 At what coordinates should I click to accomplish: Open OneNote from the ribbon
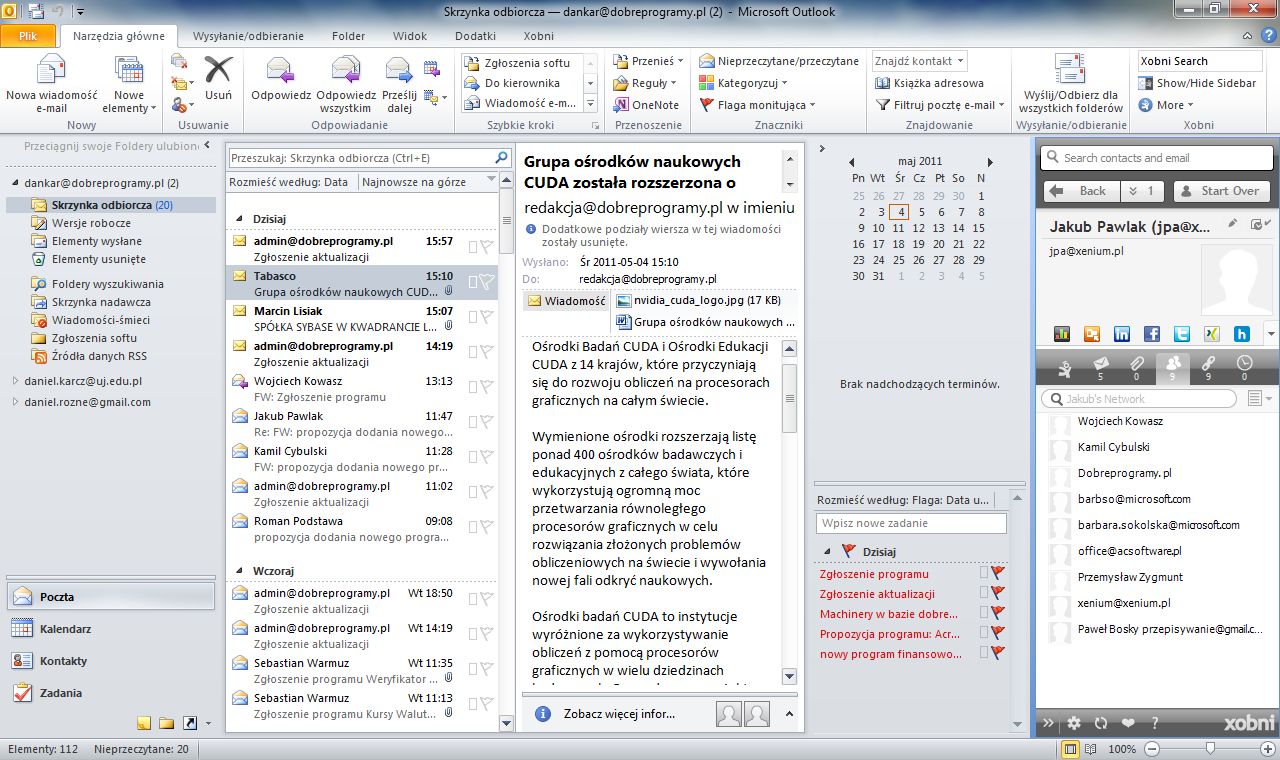pyautogui.click(x=646, y=105)
